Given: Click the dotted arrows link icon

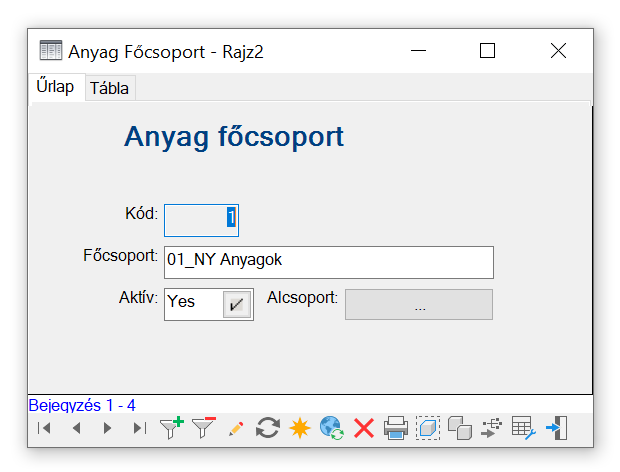Looking at the screenshot, I should [491, 428].
